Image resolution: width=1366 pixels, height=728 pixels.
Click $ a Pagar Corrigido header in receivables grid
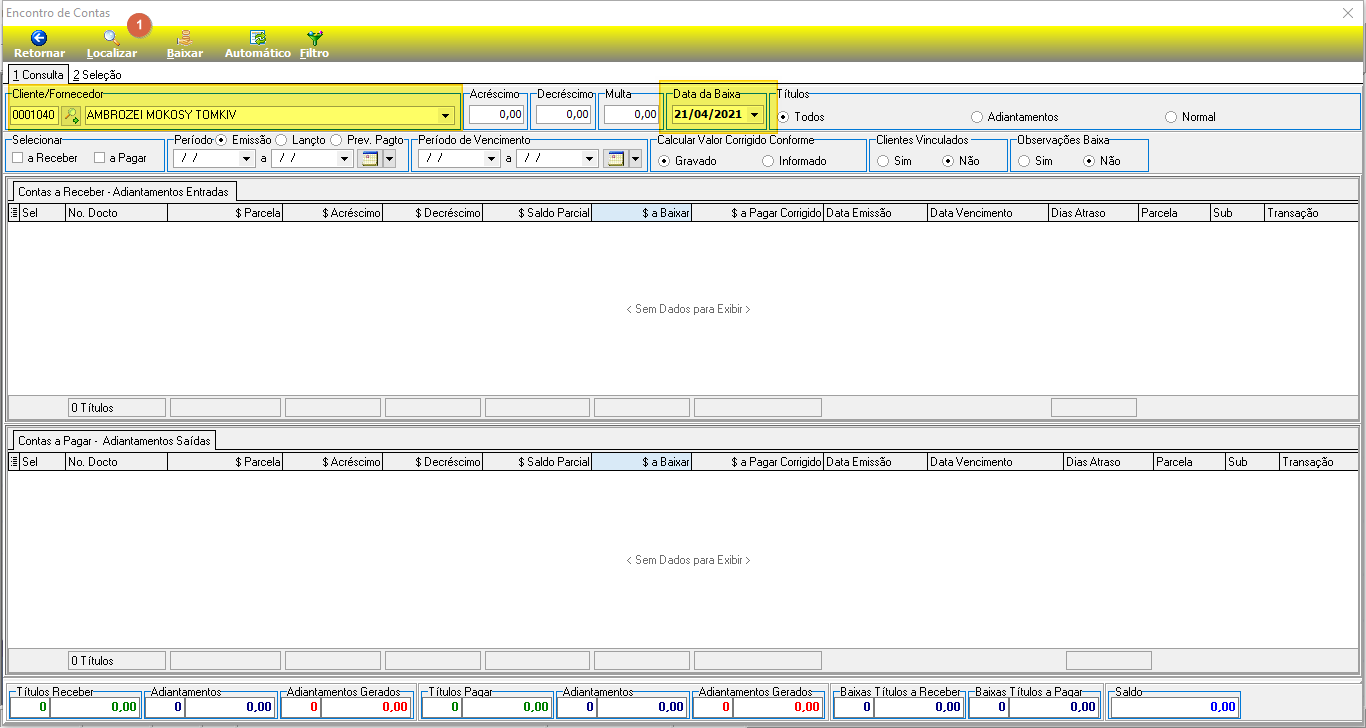(757, 213)
